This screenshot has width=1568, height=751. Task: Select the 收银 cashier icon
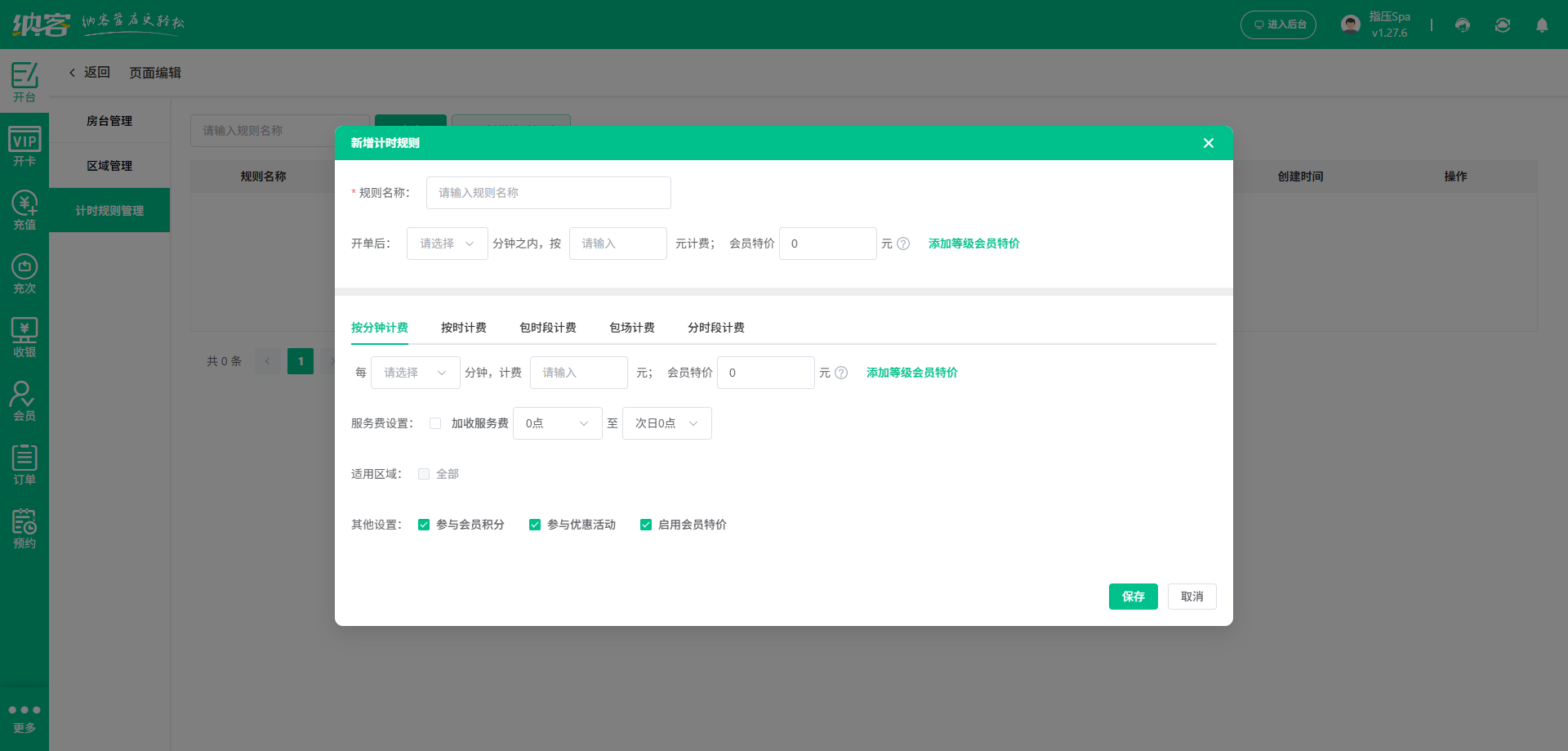24,338
